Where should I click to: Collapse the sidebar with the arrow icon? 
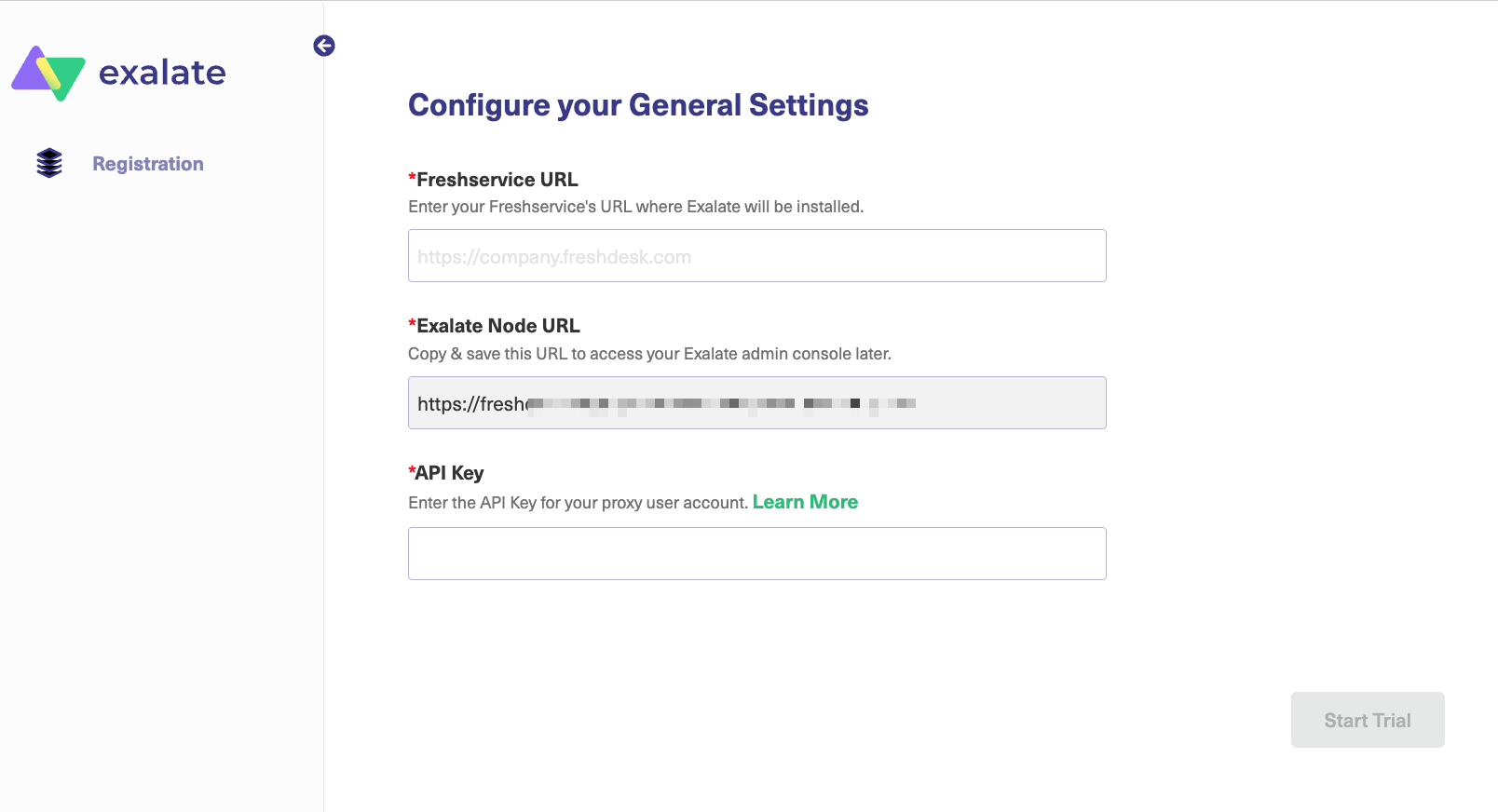click(x=324, y=46)
